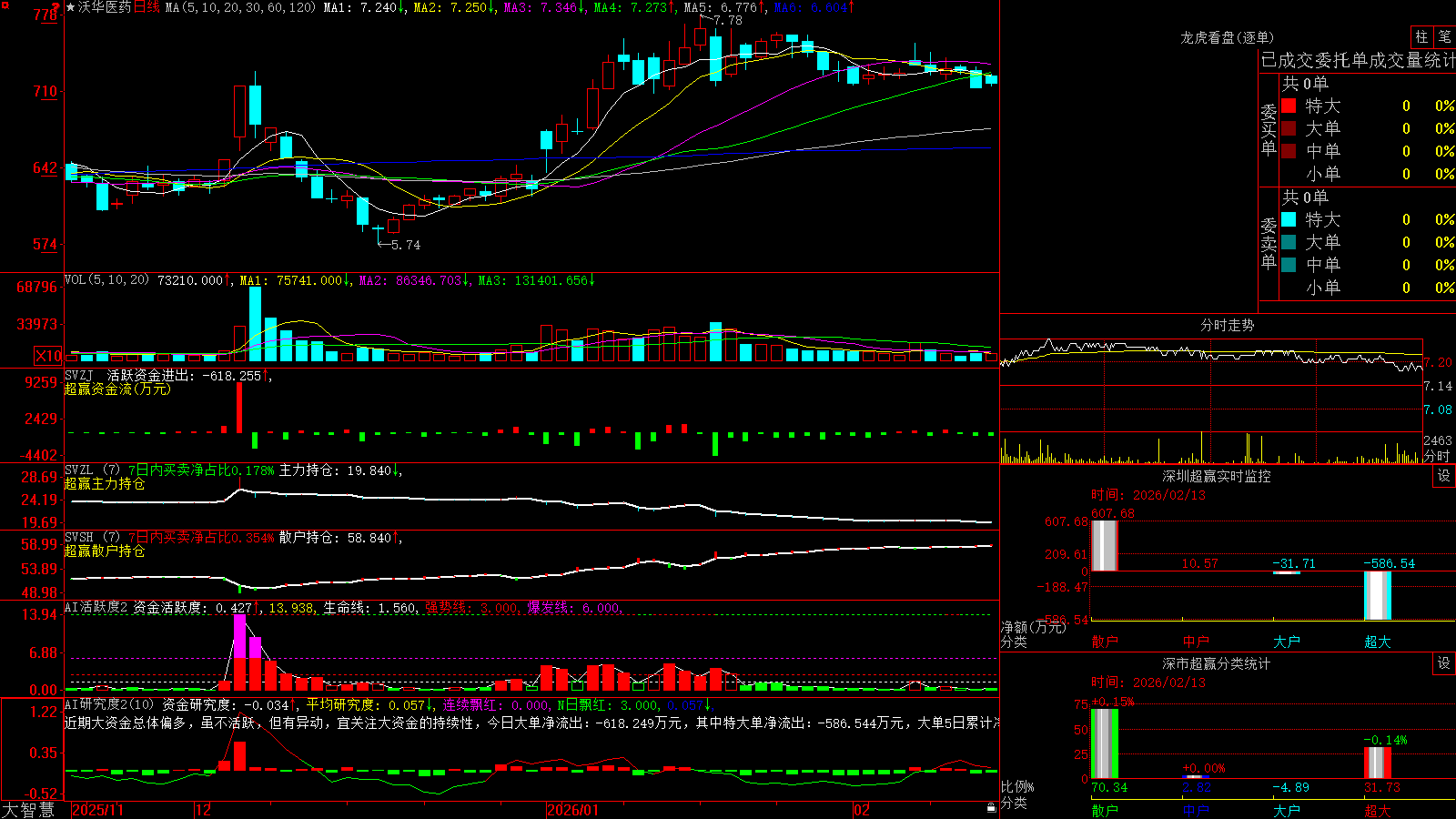Click the 爆发线: 6.000 label

pyautogui.click(x=574, y=608)
